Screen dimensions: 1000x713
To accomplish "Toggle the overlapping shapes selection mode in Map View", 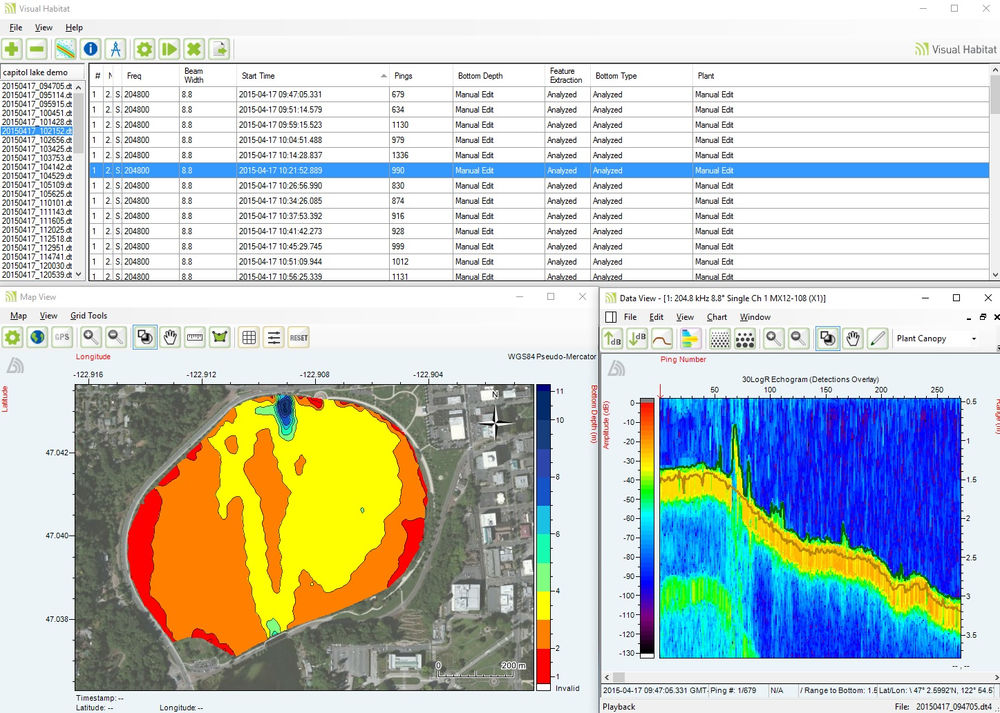I will pos(144,339).
